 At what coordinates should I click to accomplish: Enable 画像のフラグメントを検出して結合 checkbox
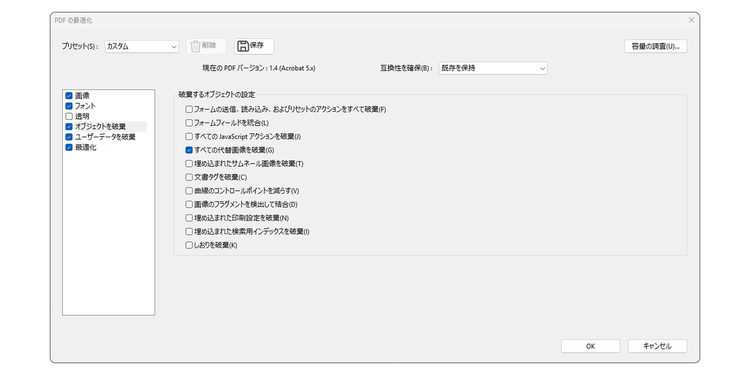189,204
